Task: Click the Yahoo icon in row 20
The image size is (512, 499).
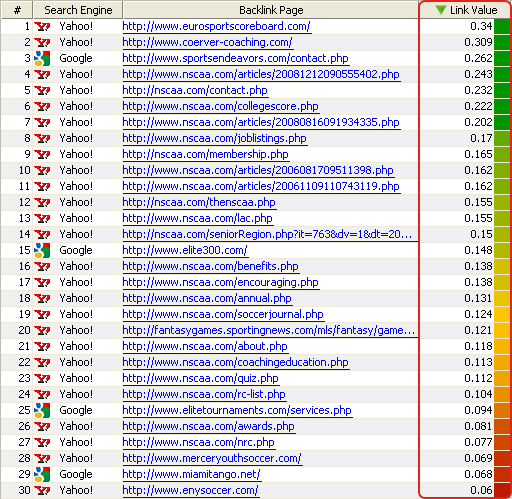Action: [x=42, y=330]
